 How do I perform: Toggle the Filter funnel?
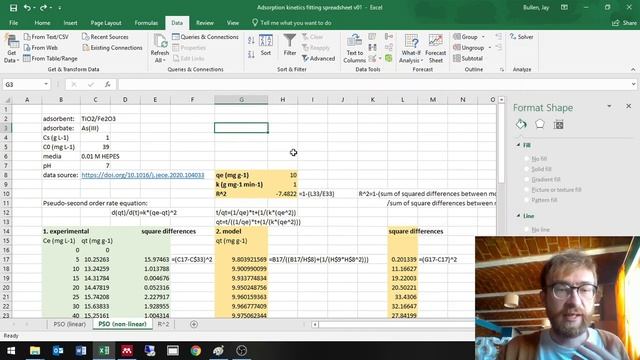(290, 45)
